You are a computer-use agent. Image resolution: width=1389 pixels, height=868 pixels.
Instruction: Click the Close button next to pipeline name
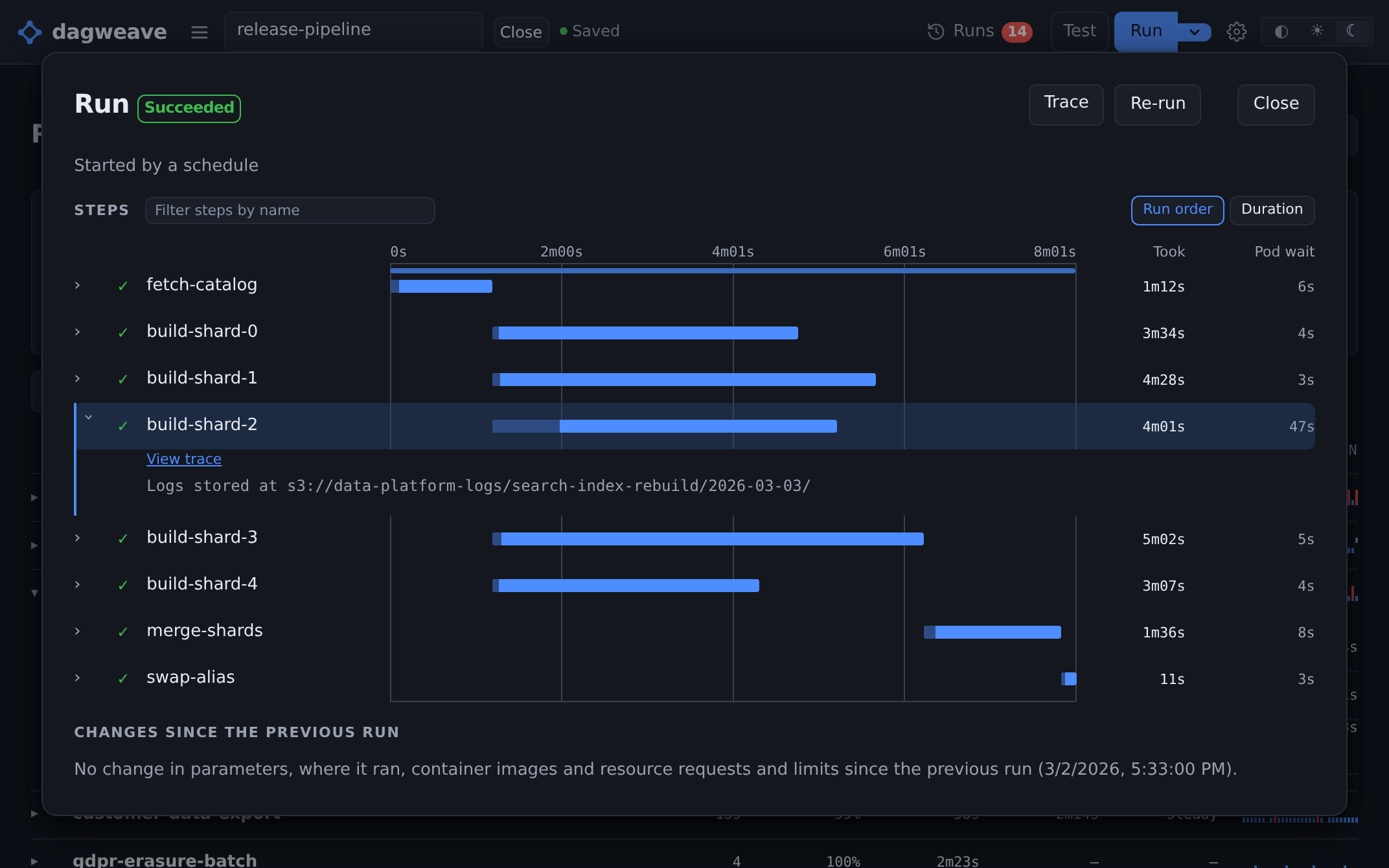[x=521, y=32]
